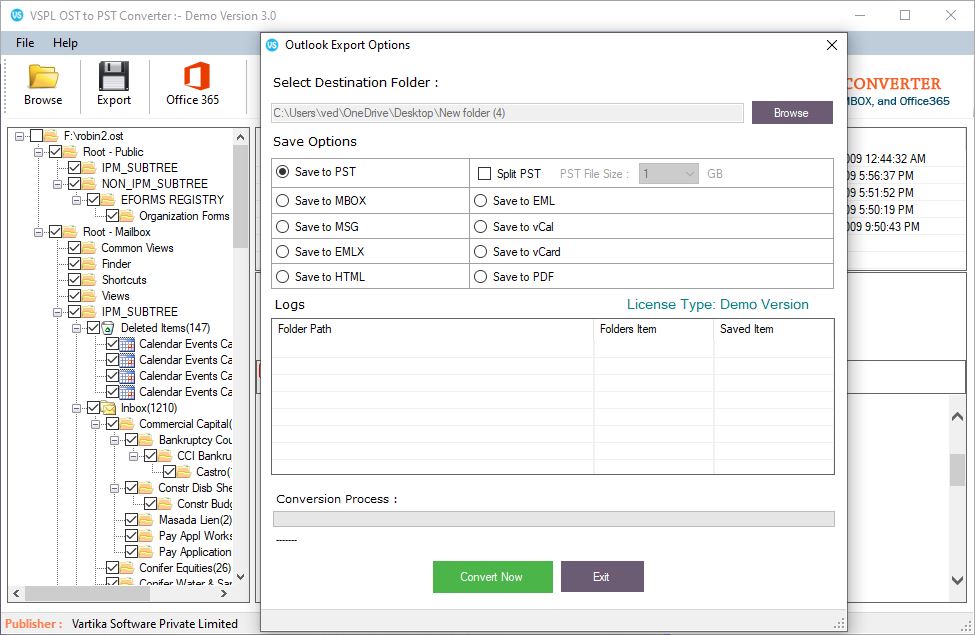Select the Save to PDF option
The image size is (975, 635).
coord(480,277)
